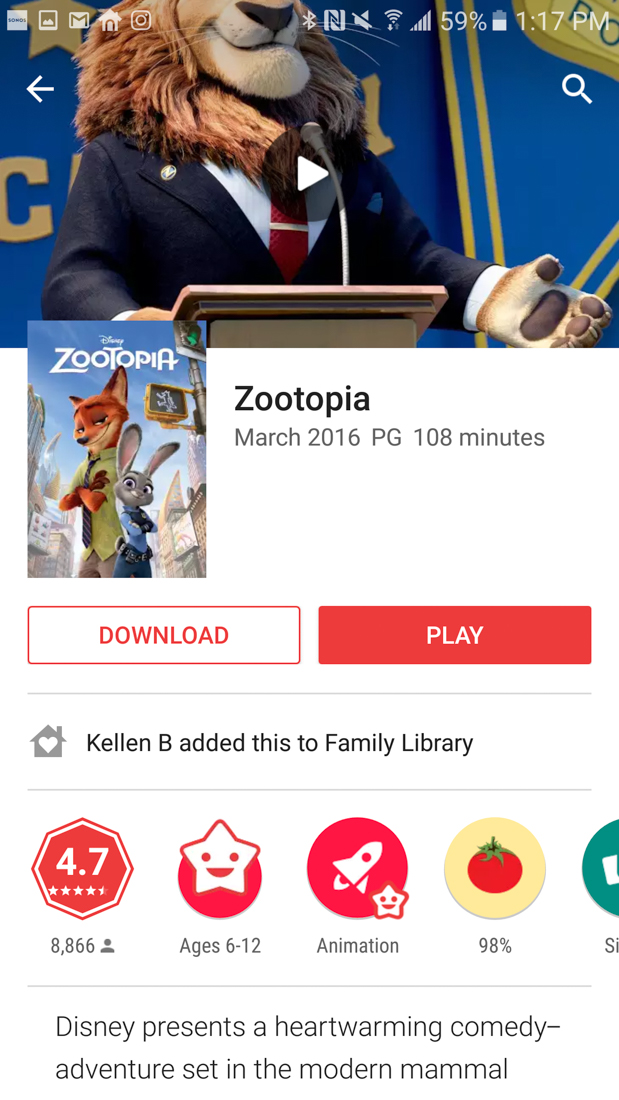Tap the Zootopia movie title
Screen dimensions: 619x1100
(x=302, y=398)
